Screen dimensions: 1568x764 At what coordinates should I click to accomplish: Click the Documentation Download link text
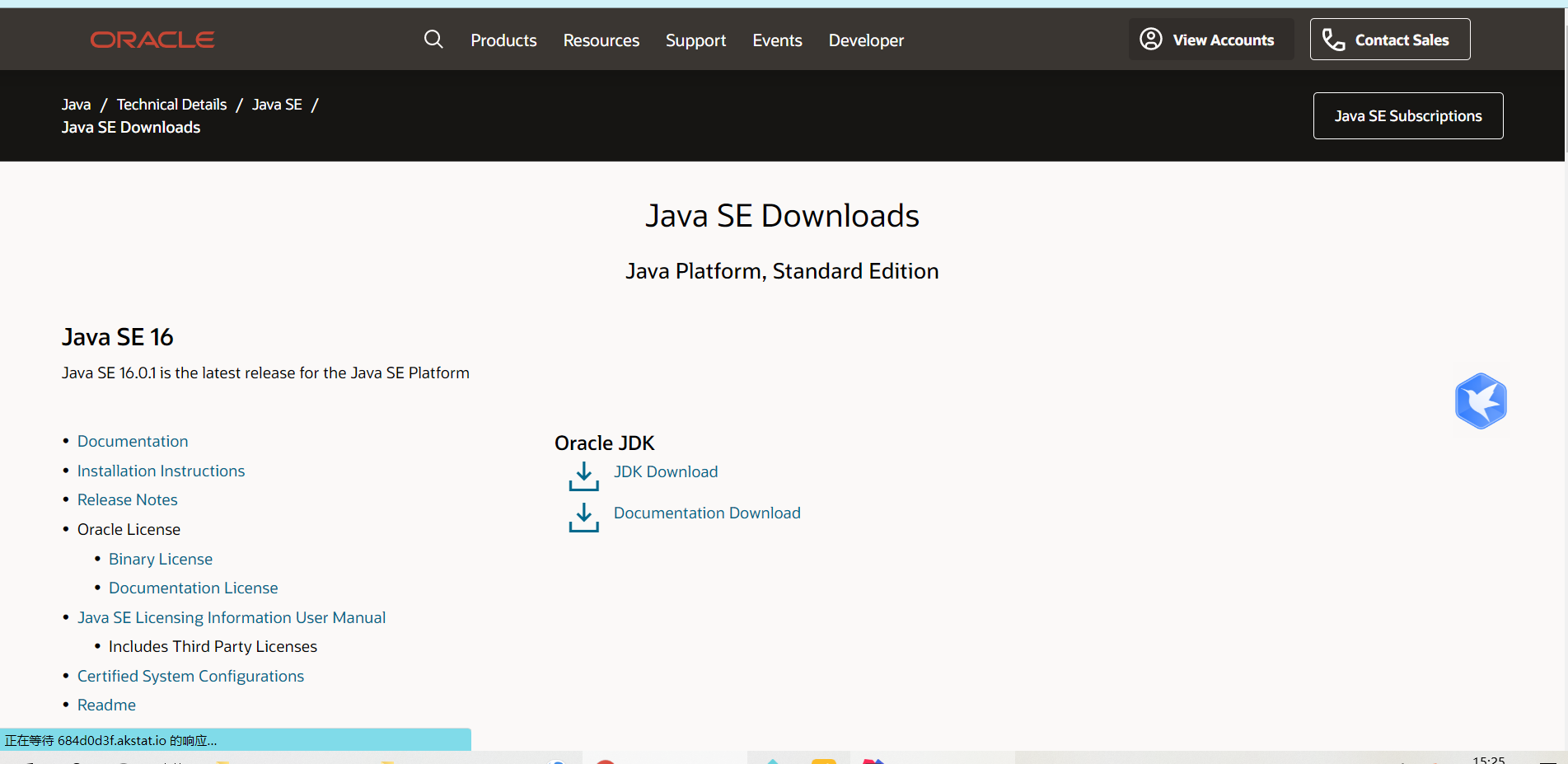(x=707, y=513)
